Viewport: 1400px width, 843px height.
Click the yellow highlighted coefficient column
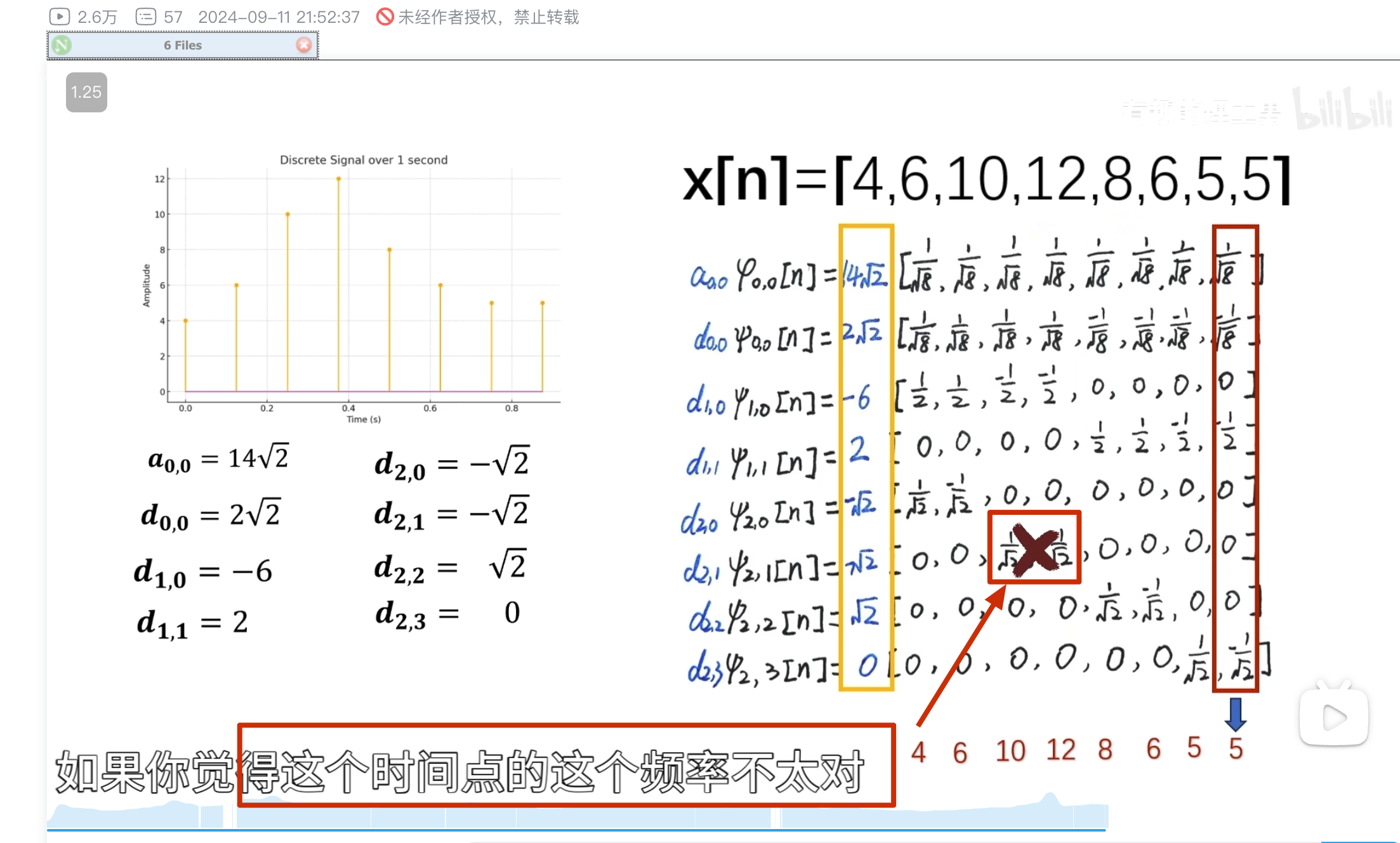click(866, 457)
